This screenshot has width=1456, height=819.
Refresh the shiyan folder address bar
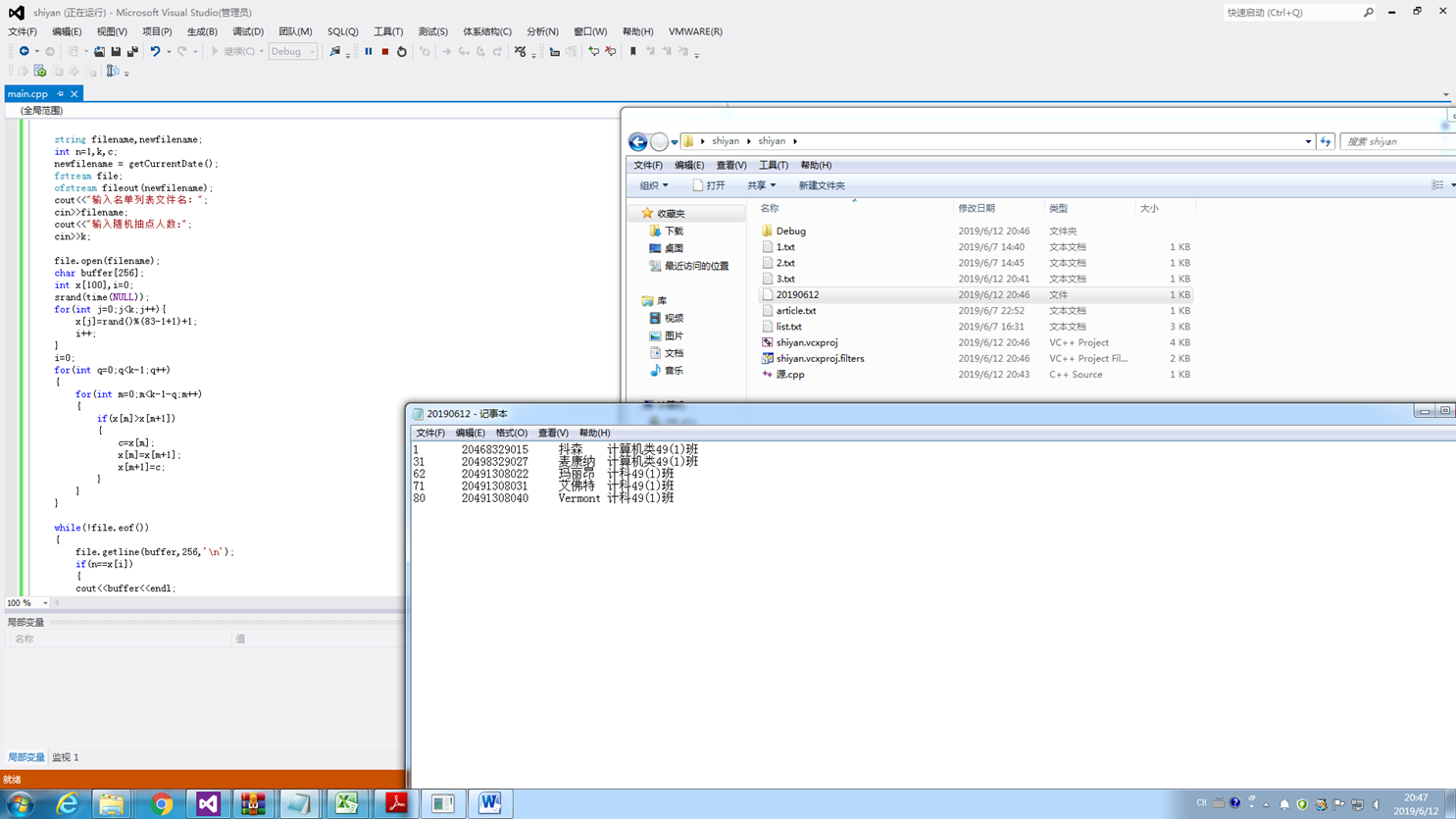[x=1326, y=141]
